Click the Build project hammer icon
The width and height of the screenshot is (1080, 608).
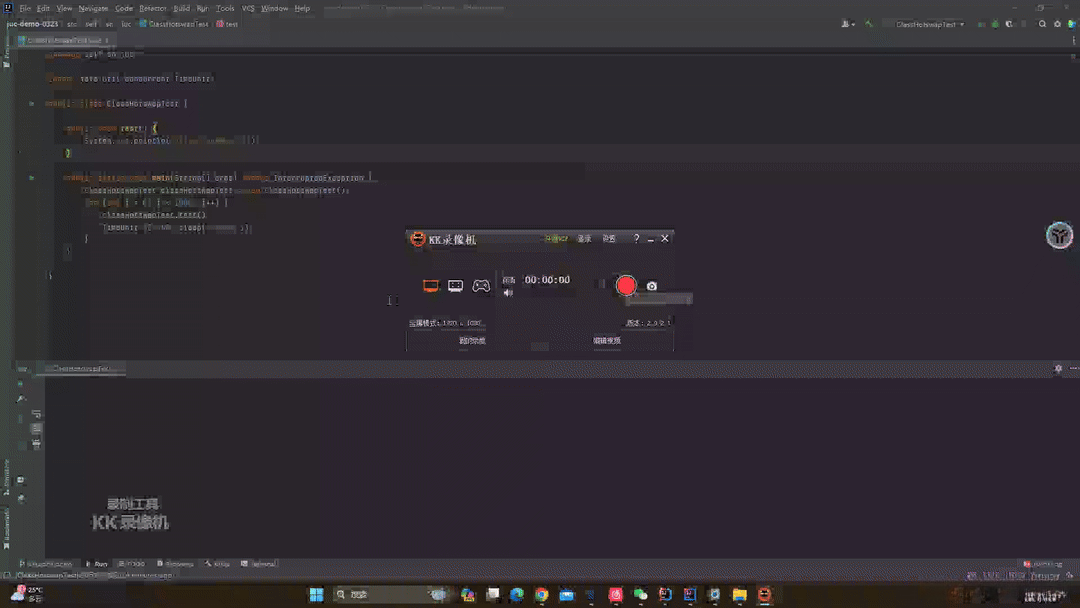click(869, 24)
